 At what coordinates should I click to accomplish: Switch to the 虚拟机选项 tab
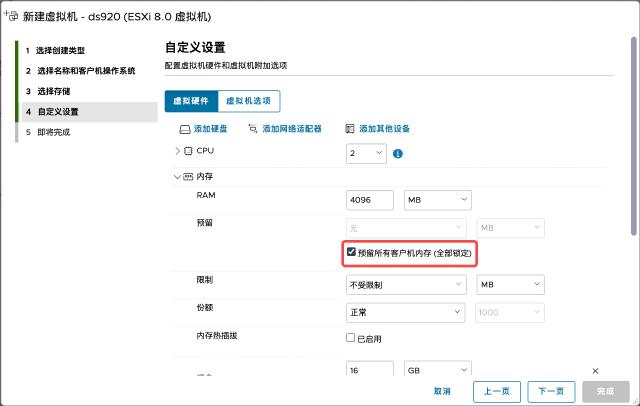point(249,101)
